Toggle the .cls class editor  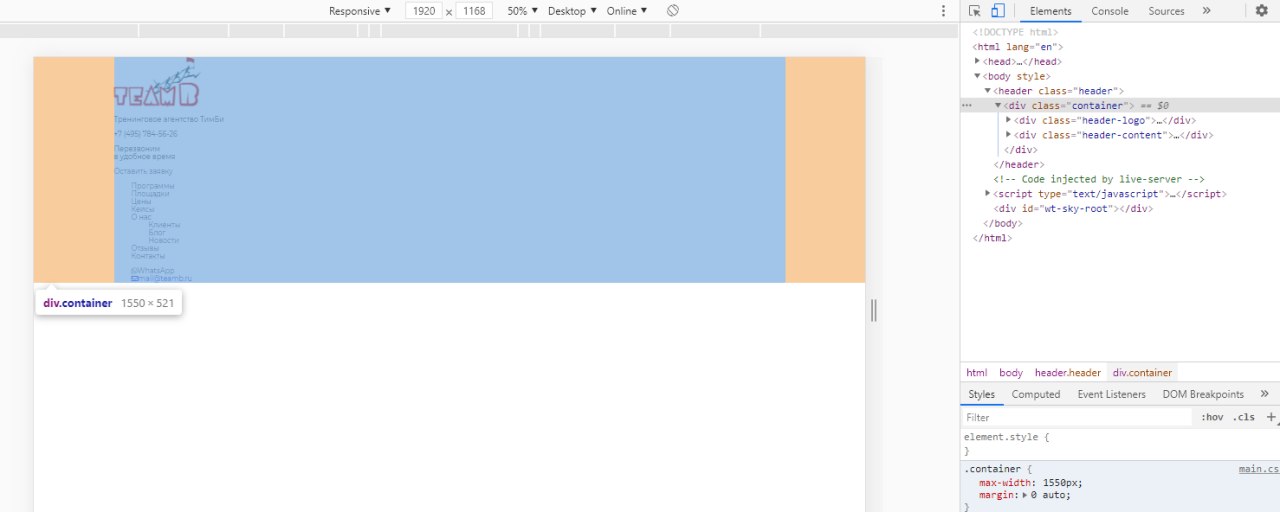click(x=1243, y=417)
